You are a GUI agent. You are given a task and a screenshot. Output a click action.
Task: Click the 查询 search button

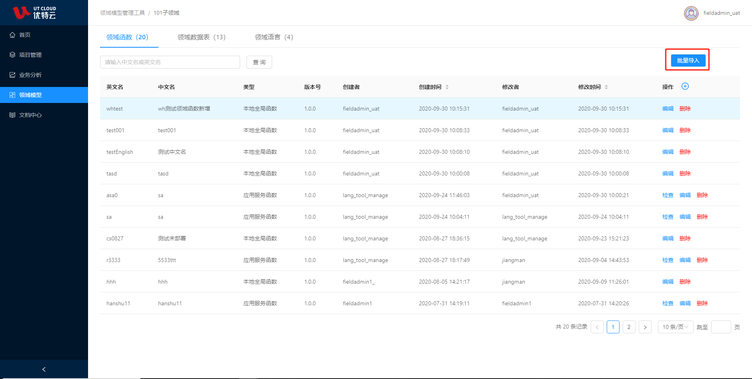259,62
